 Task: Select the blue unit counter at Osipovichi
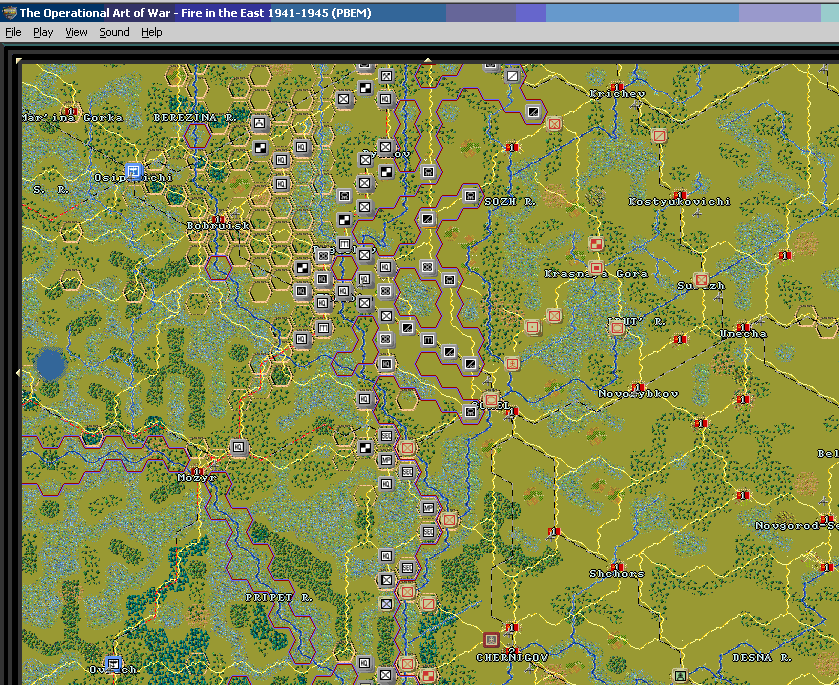tap(133, 171)
